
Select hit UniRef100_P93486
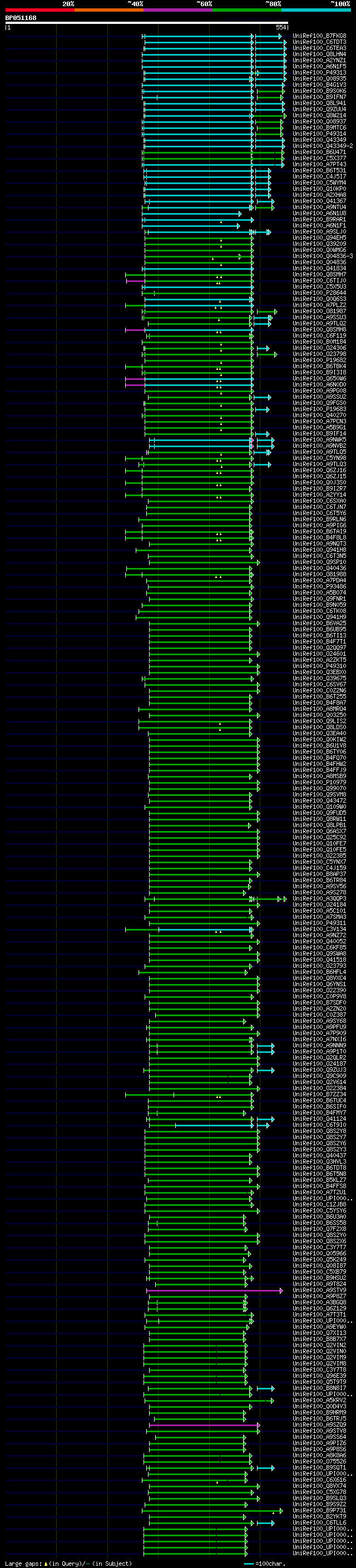click(319, 587)
